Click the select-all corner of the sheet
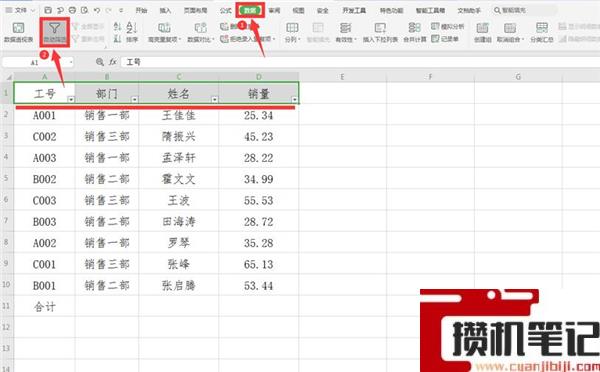 [x=7, y=77]
